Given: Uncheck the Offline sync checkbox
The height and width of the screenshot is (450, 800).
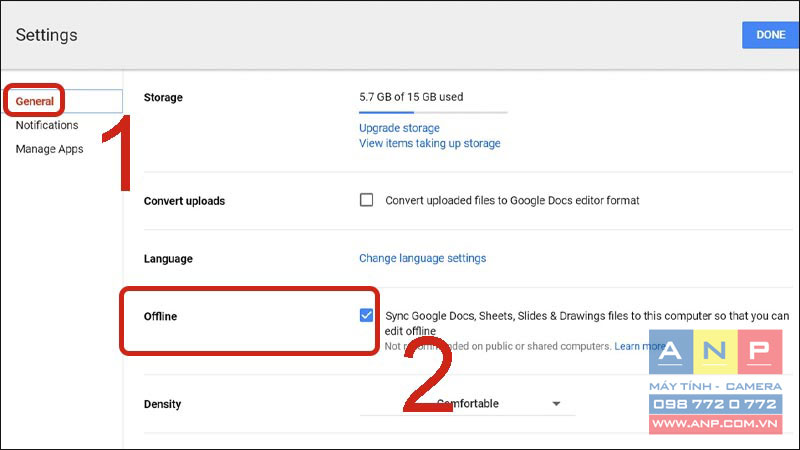Looking at the screenshot, I should tap(366, 315).
